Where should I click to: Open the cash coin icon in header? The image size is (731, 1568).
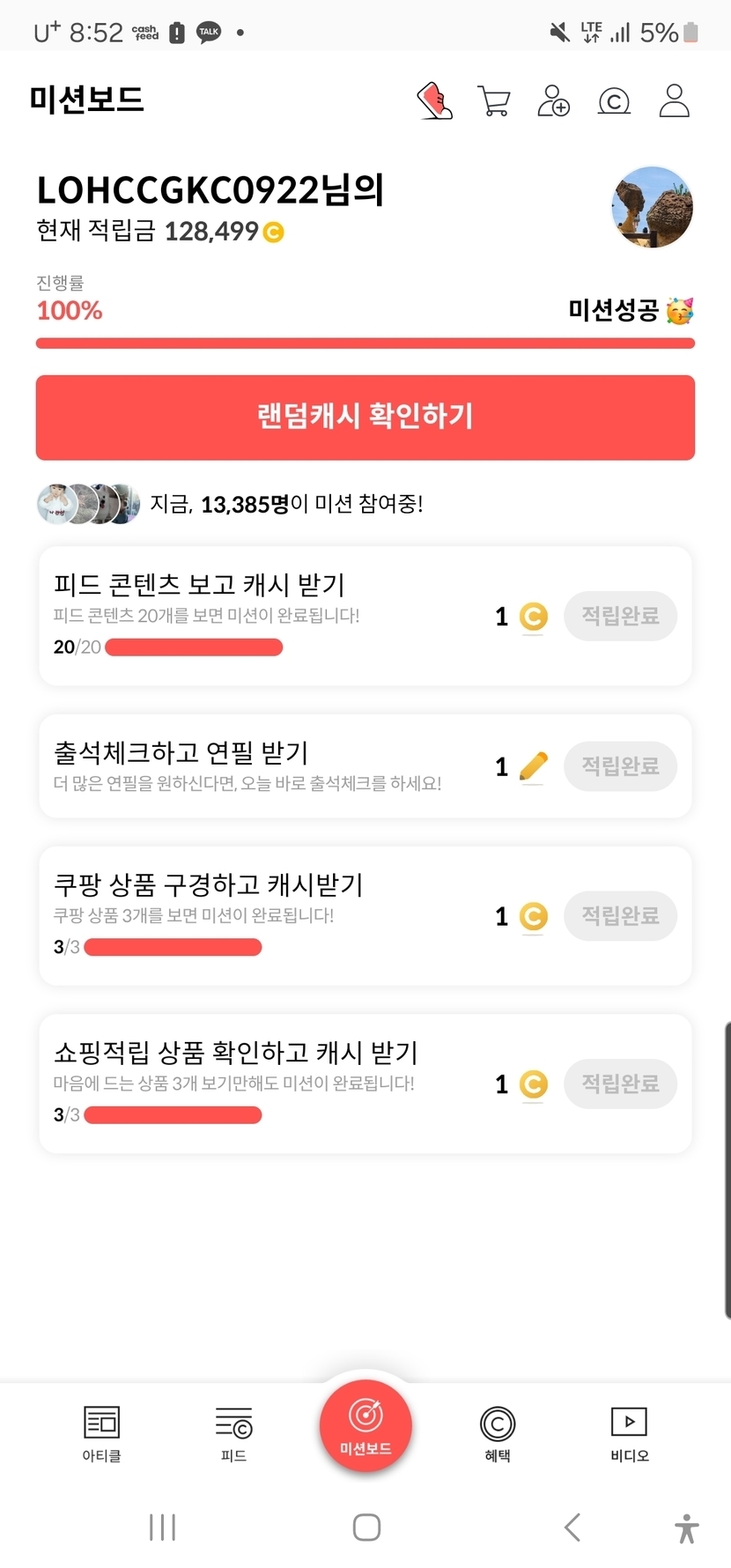pyautogui.click(x=614, y=101)
